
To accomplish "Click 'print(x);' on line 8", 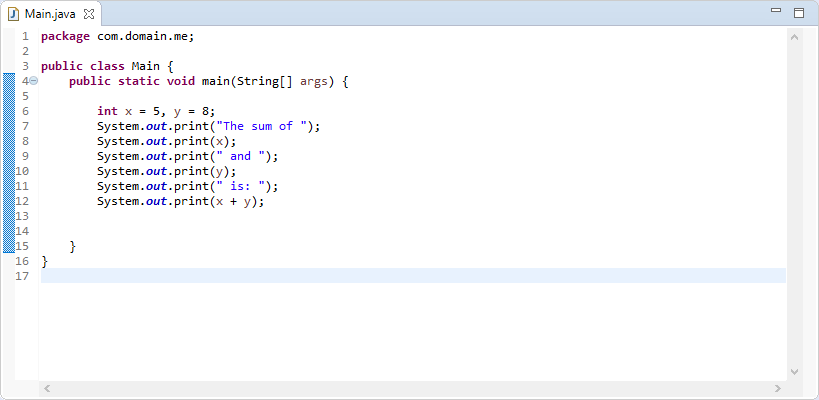I will pyautogui.click(x=205, y=141).
